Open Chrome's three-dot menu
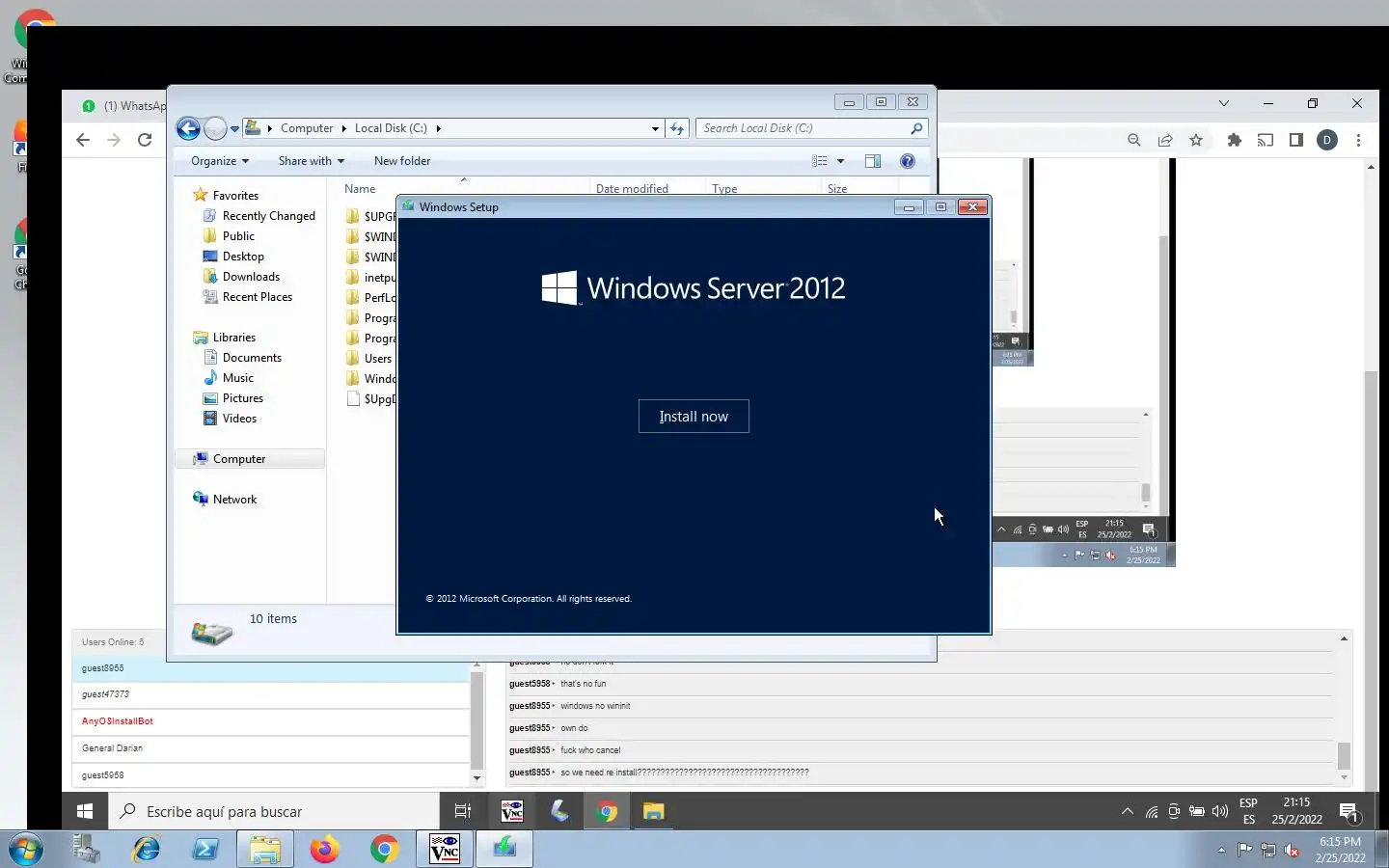This screenshot has height=868, width=1389. (x=1358, y=140)
